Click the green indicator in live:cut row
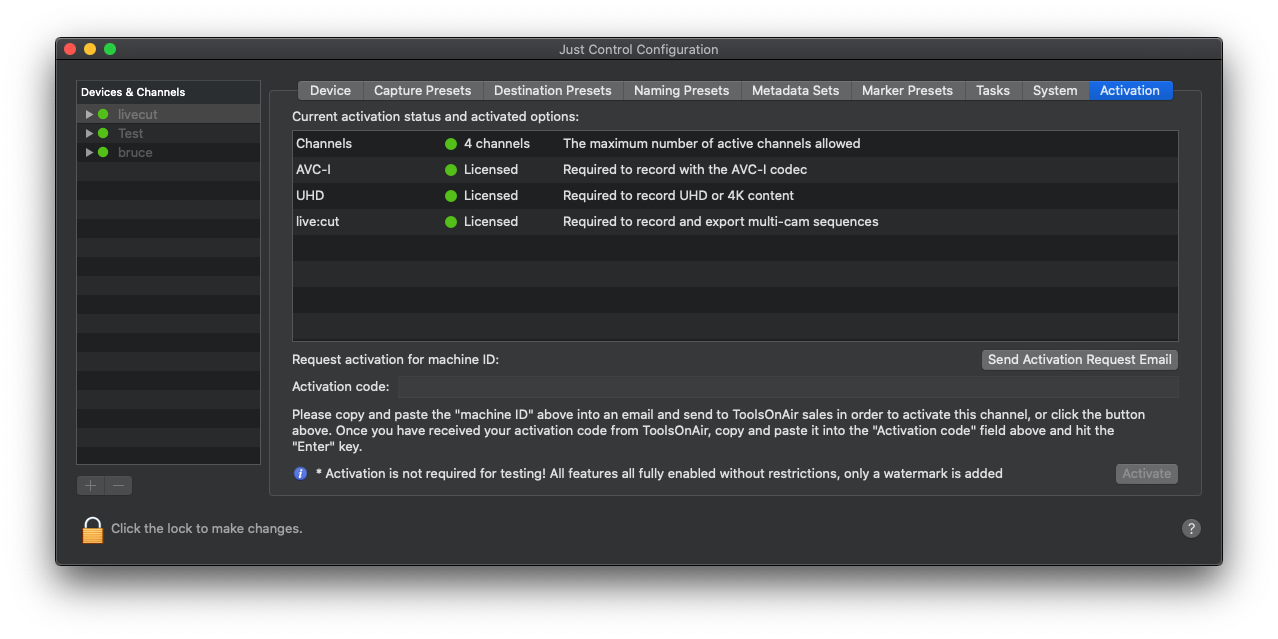 tap(451, 221)
